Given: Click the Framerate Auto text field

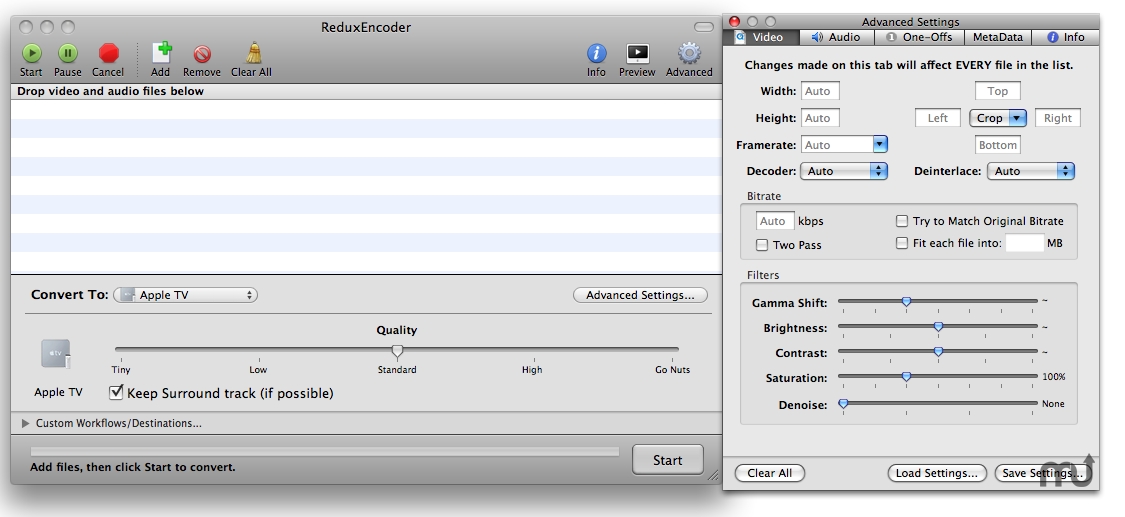Looking at the screenshot, I should [x=837, y=145].
